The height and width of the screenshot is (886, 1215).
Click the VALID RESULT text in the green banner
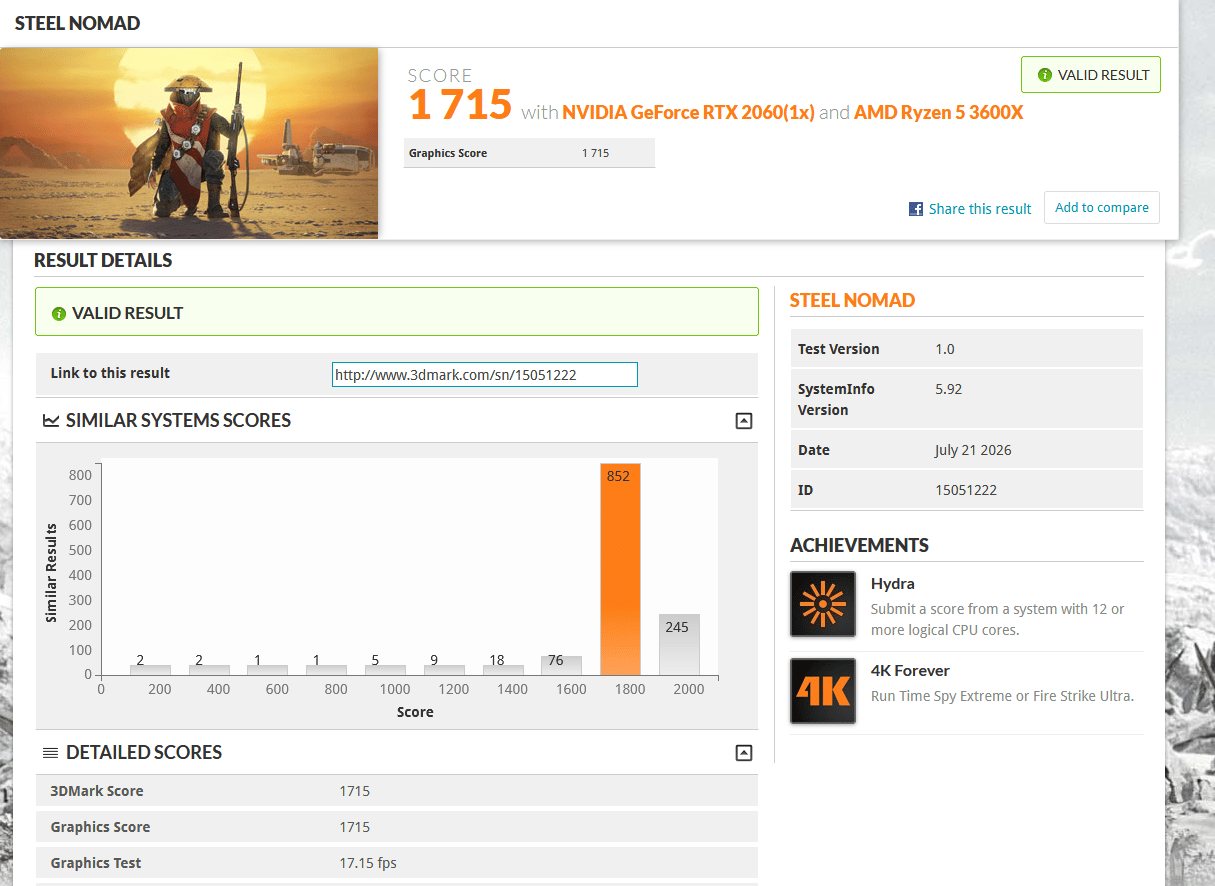point(127,314)
